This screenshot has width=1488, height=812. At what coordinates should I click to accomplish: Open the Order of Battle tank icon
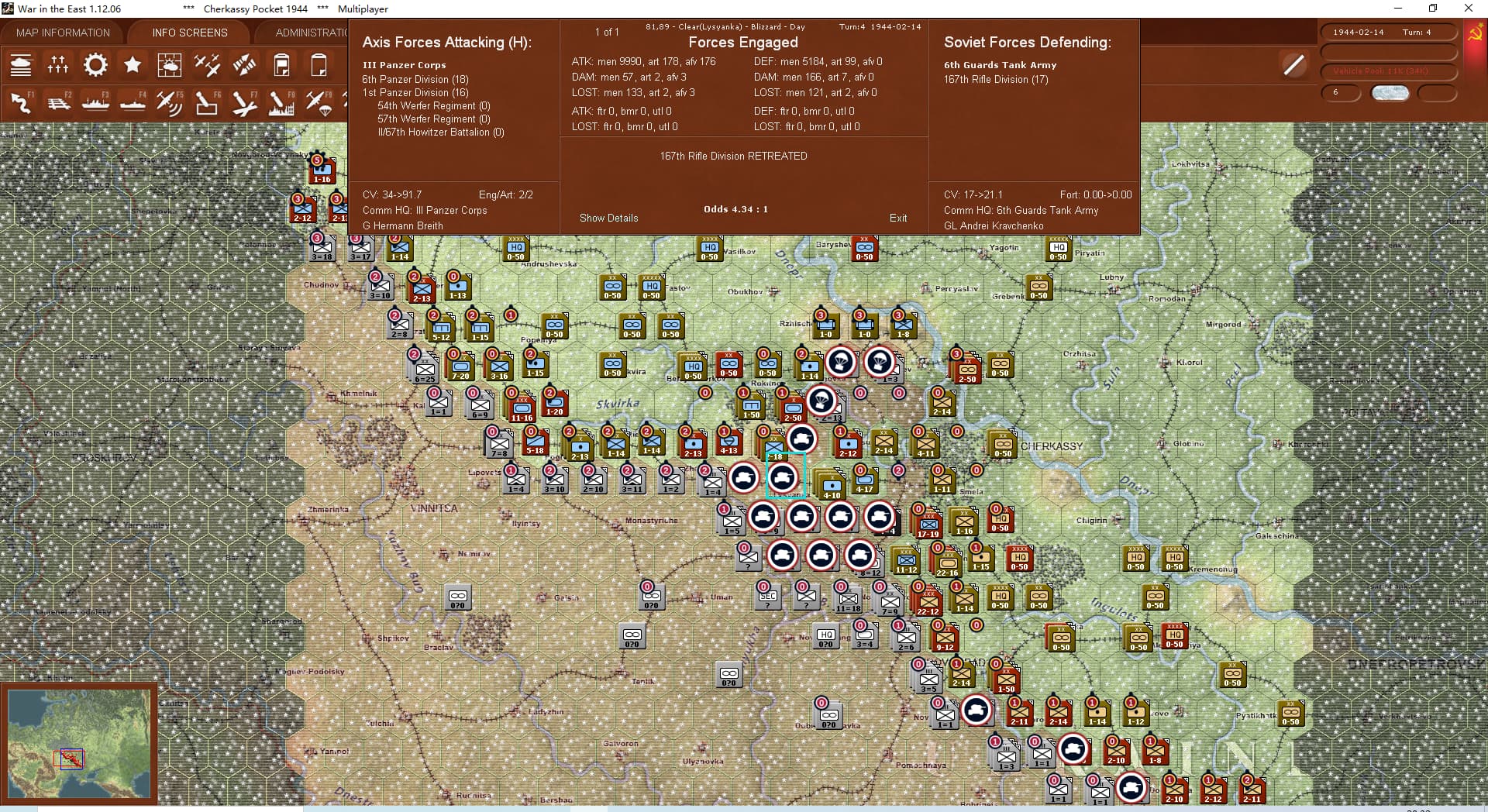click(21, 65)
